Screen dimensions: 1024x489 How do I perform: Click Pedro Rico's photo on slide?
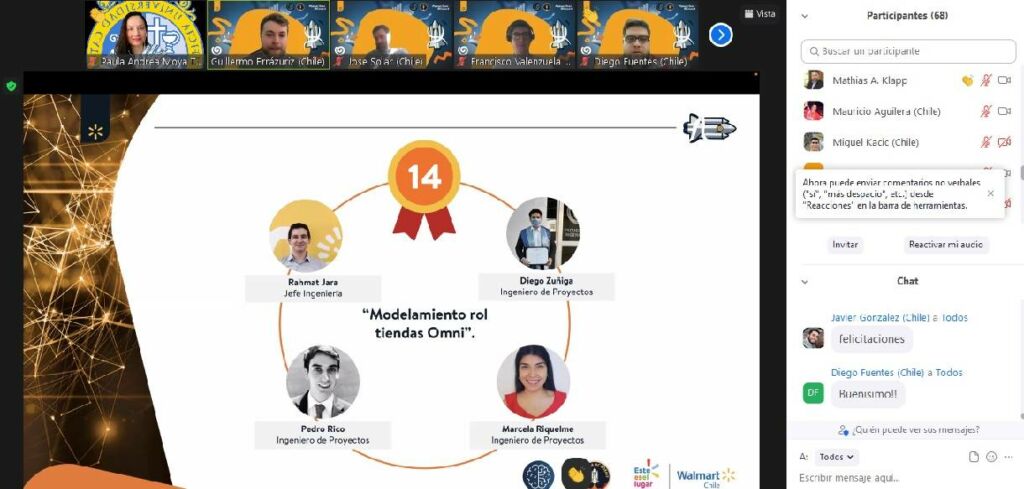click(323, 383)
